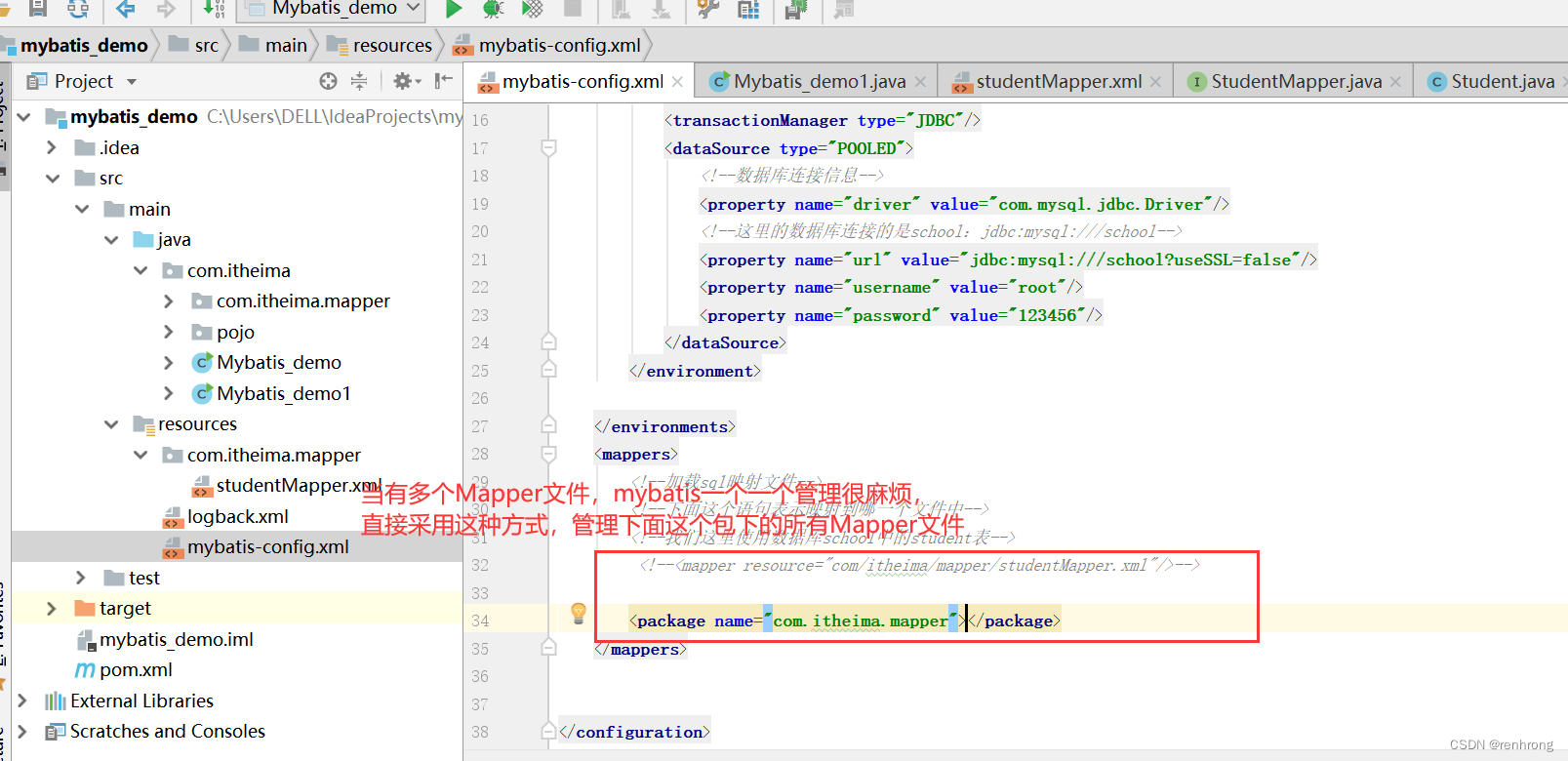1568x761 pixels.
Task: Close the Mybatis_demo1.java tab
Action: click(x=921, y=82)
